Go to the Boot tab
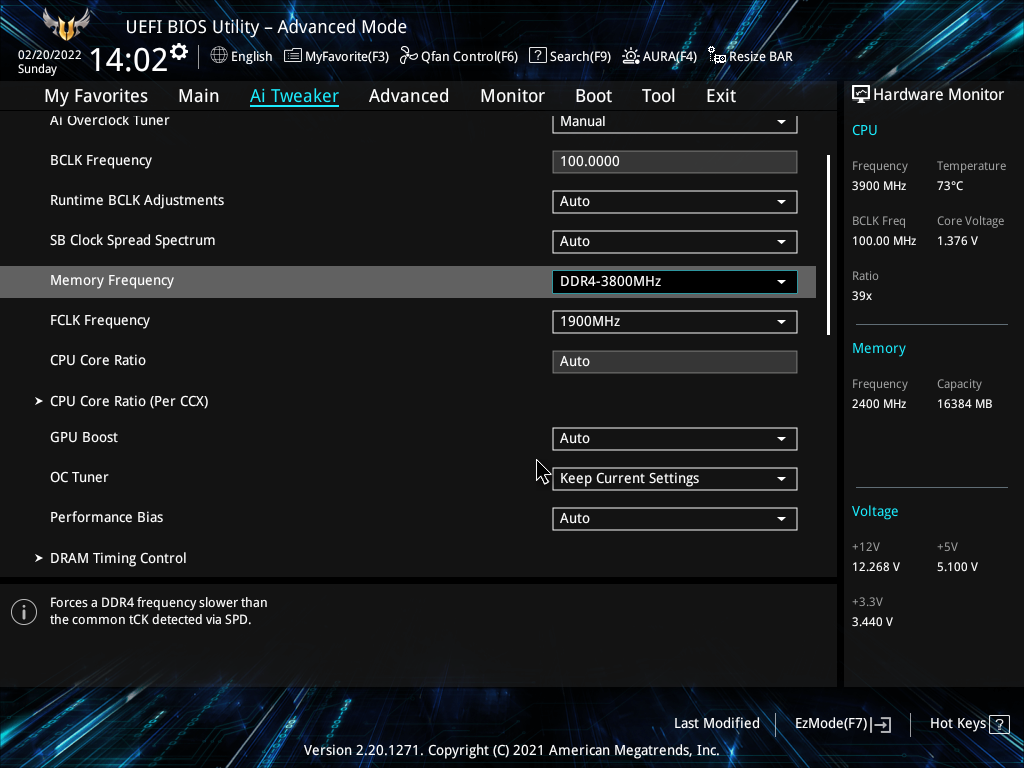This screenshot has width=1024, height=768. click(593, 96)
